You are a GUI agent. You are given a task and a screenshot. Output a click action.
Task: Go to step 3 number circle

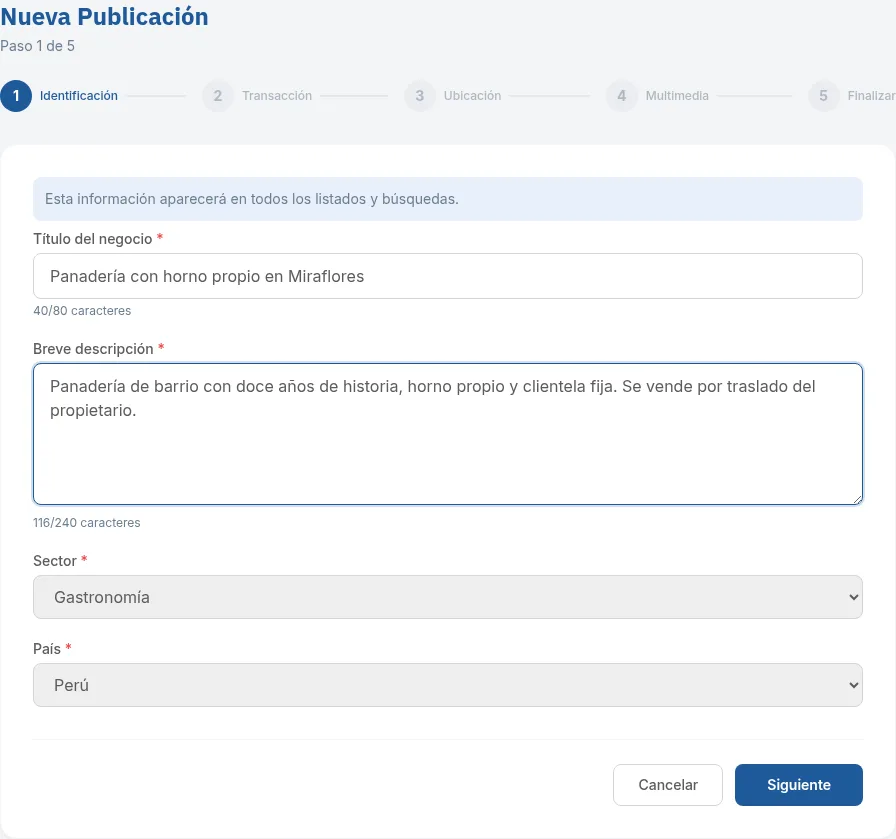coord(419,95)
